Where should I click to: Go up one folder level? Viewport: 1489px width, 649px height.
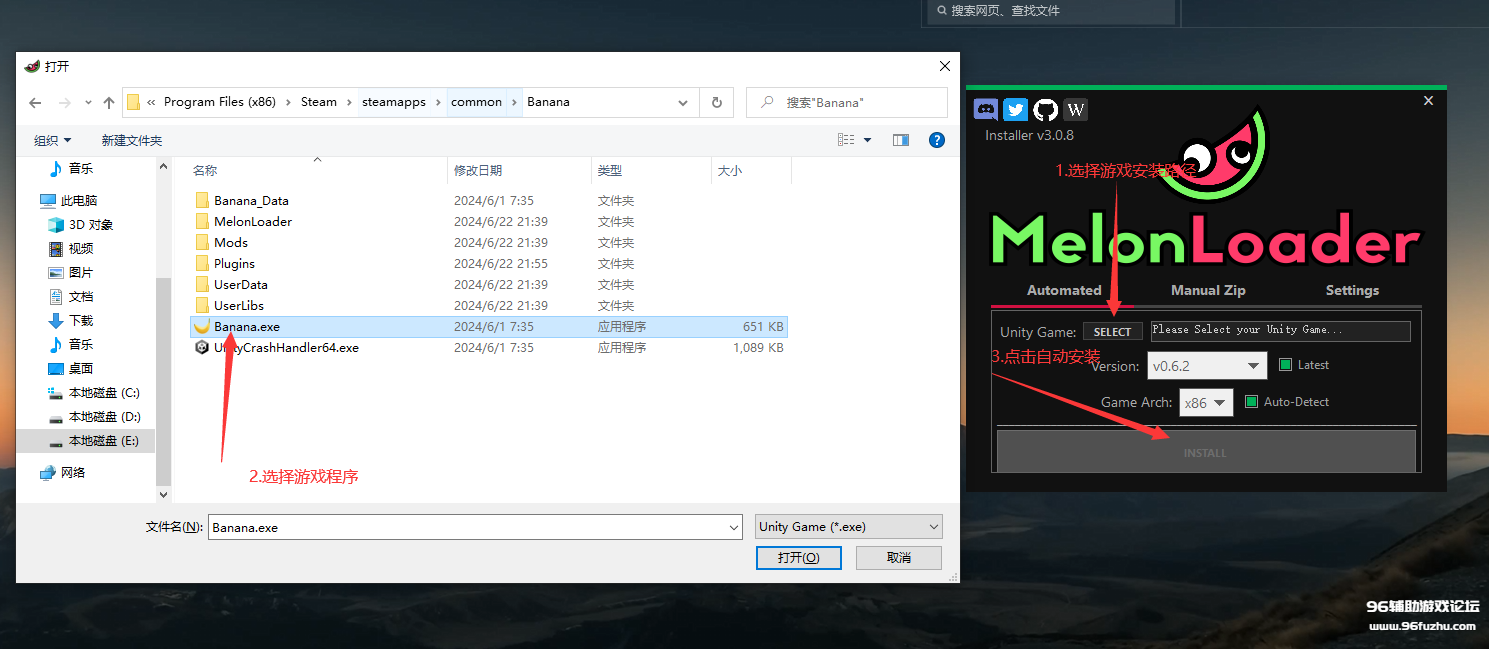point(109,103)
